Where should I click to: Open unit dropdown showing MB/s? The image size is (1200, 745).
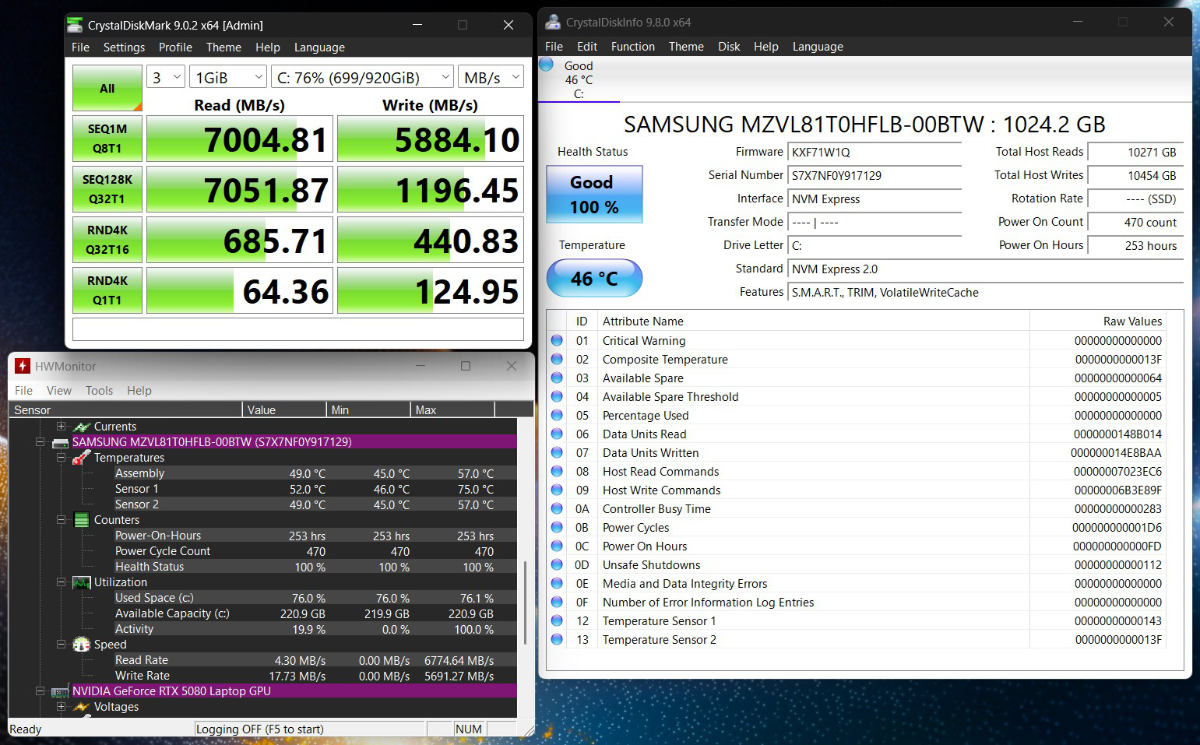click(491, 77)
